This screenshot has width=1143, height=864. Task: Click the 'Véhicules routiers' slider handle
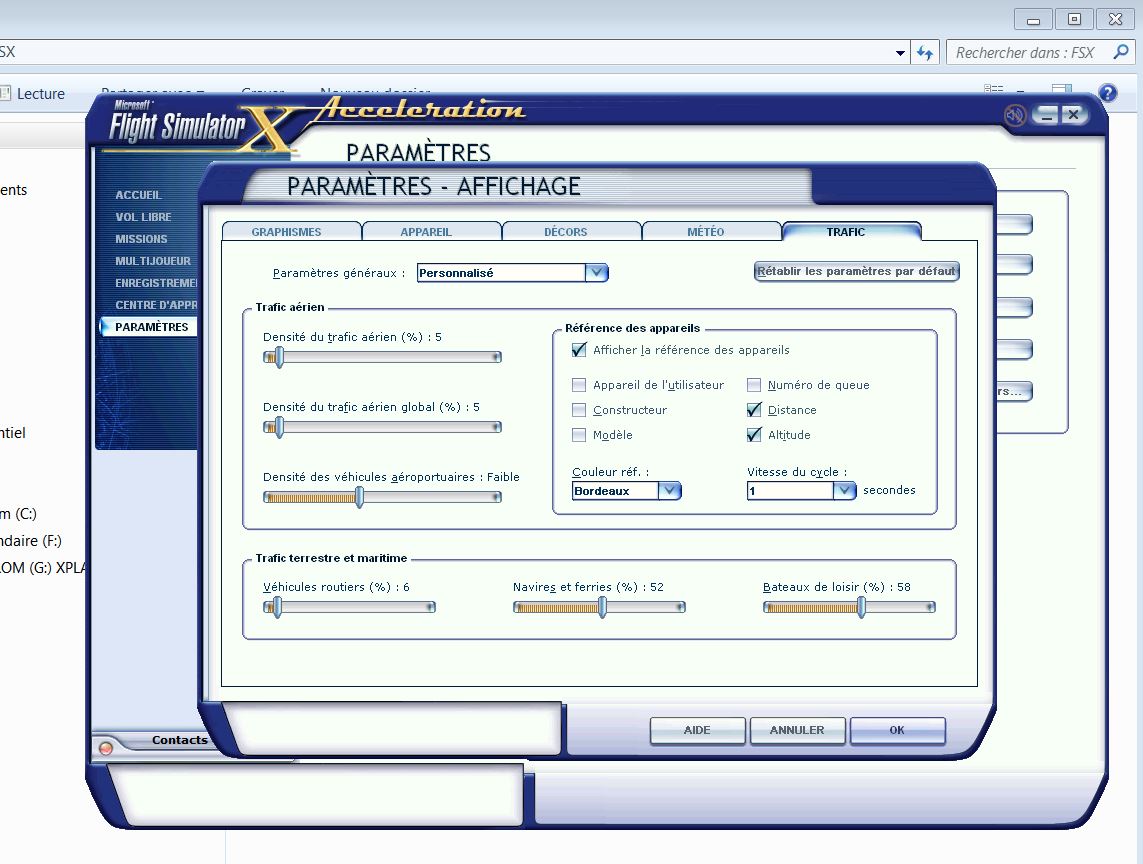(277, 607)
